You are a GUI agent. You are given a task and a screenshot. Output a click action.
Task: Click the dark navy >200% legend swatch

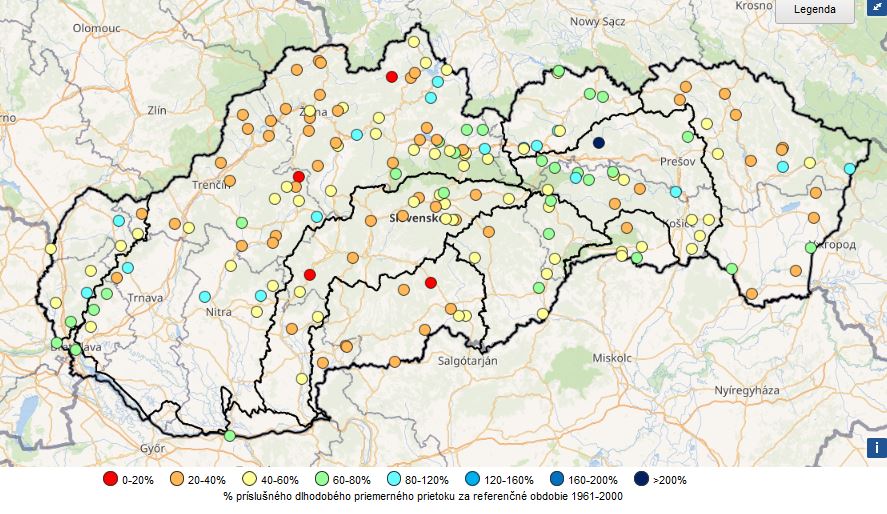641,479
